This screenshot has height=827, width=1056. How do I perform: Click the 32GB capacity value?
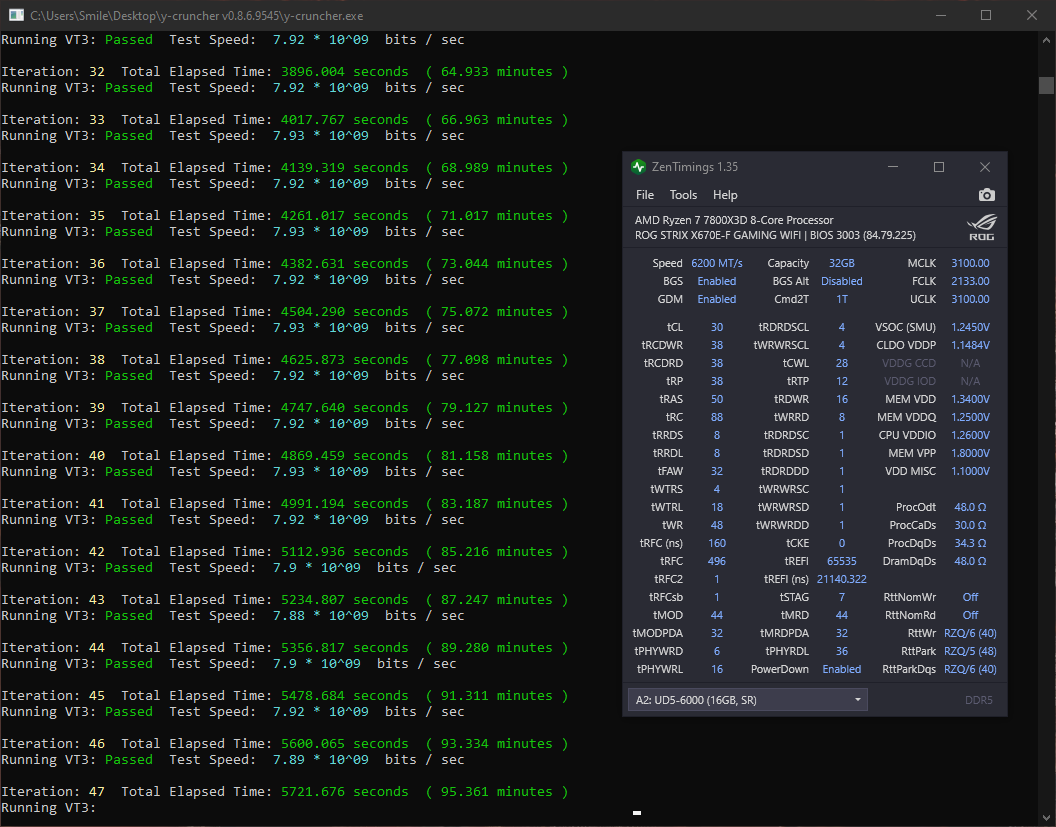[x=841, y=263]
